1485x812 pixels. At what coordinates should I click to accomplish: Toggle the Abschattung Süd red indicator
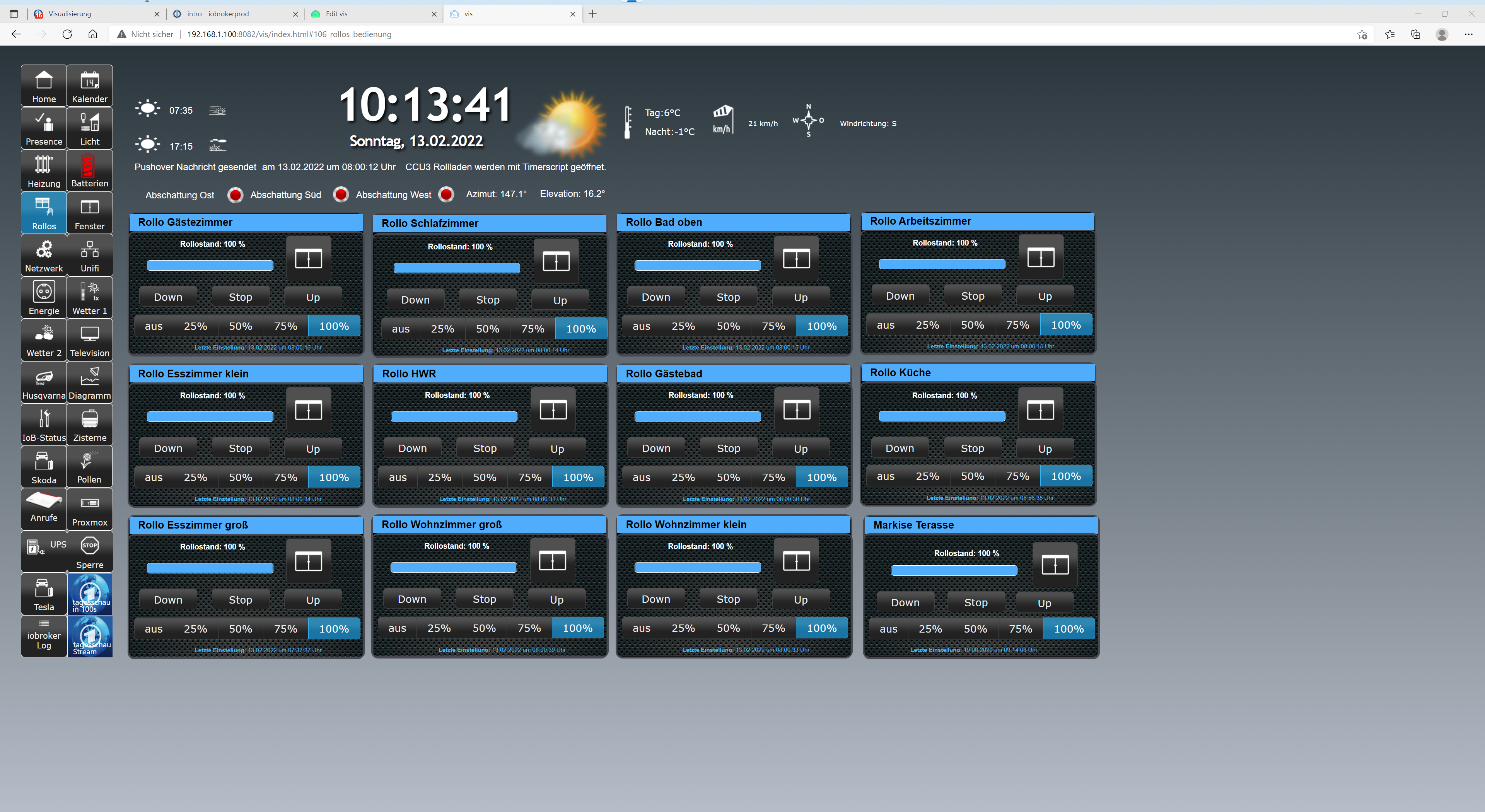coord(341,195)
